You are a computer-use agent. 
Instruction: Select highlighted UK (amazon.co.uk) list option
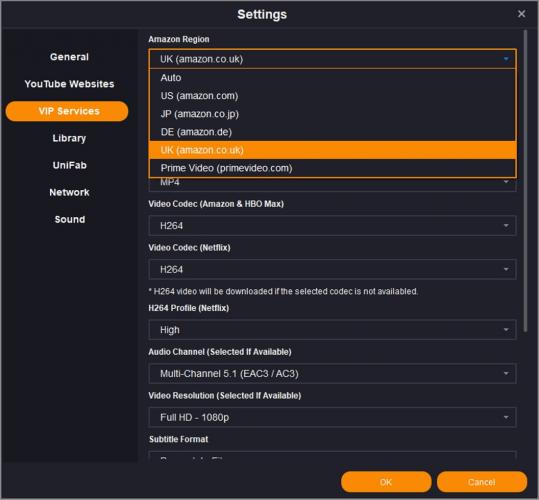tap(332, 150)
